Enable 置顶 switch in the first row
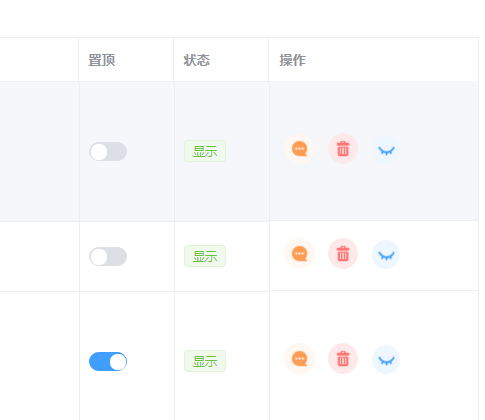 (108, 152)
